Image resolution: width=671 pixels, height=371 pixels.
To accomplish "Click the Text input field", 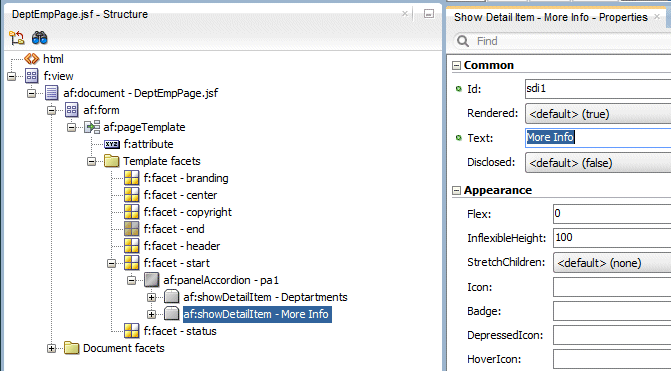I will click(598, 138).
